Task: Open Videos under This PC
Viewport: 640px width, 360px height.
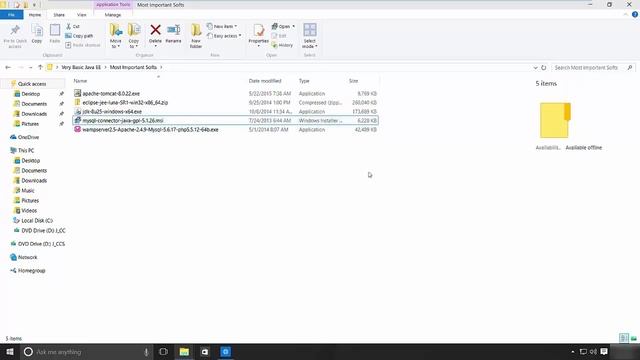Action: (x=29, y=211)
